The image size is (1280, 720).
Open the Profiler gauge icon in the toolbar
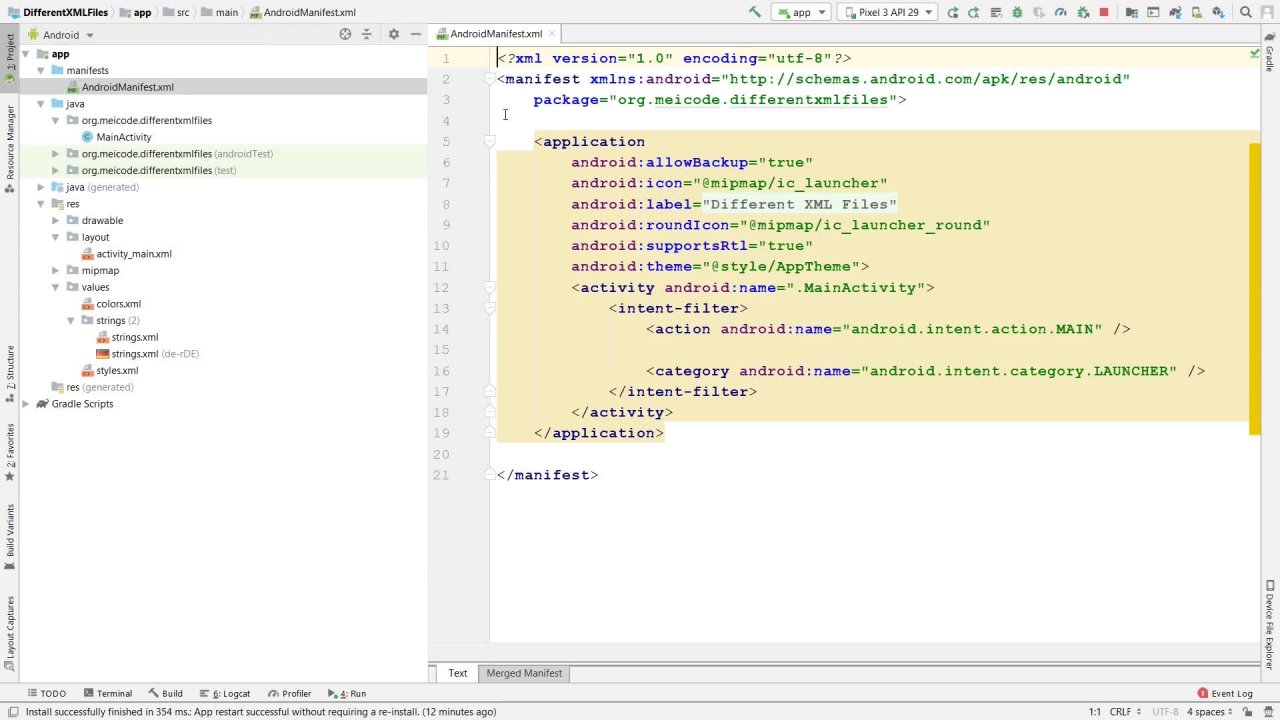[1061, 12]
